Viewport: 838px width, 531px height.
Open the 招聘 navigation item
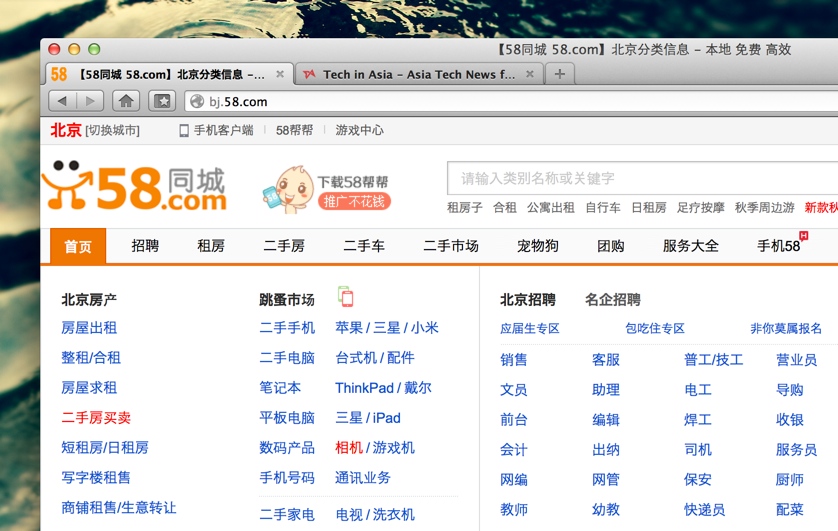click(145, 246)
